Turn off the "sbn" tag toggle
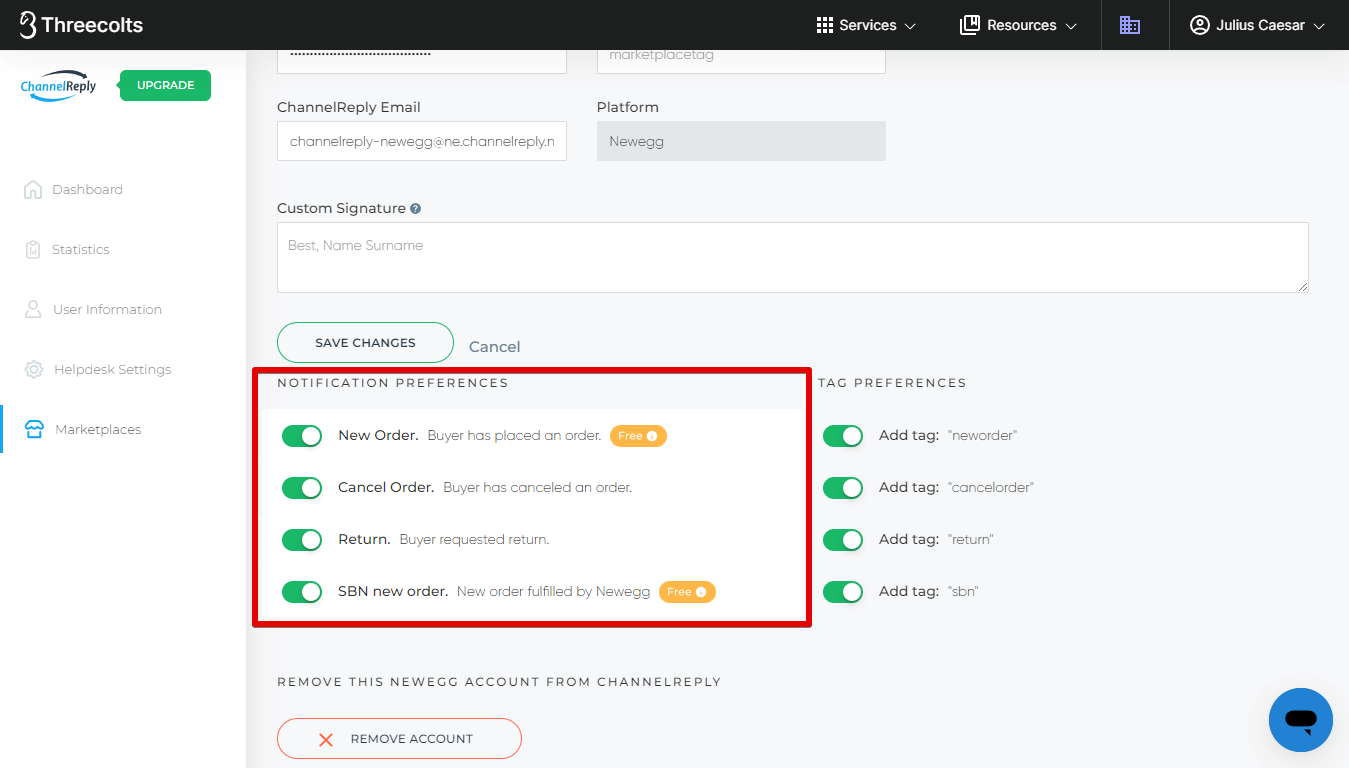The width and height of the screenshot is (1349, 768). (843, 592)
